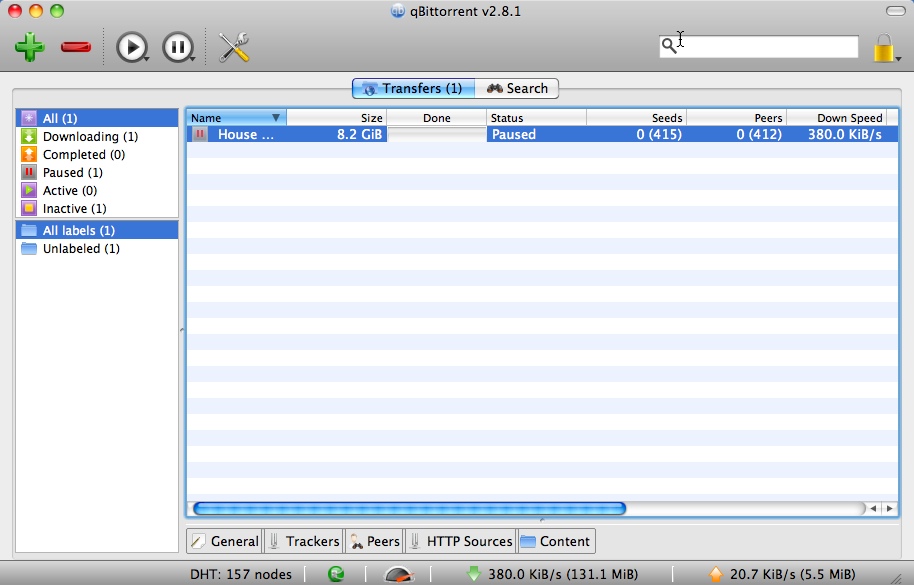Viewport: 914px width, 585px height.
Task: Select the Transfers (1) tab
Action: [413, 88]
